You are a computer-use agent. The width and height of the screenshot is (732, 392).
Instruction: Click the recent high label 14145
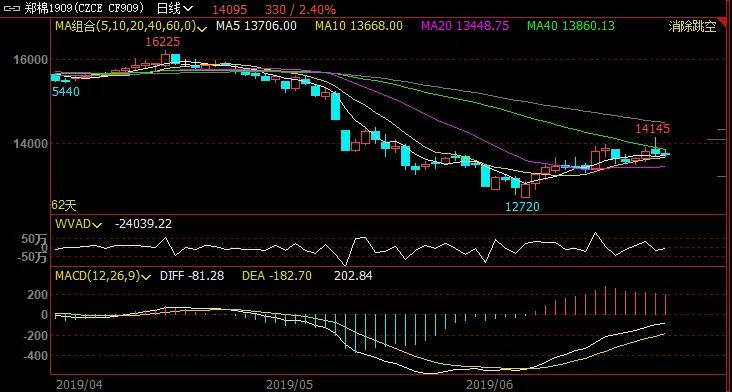(x=653, y=128)
